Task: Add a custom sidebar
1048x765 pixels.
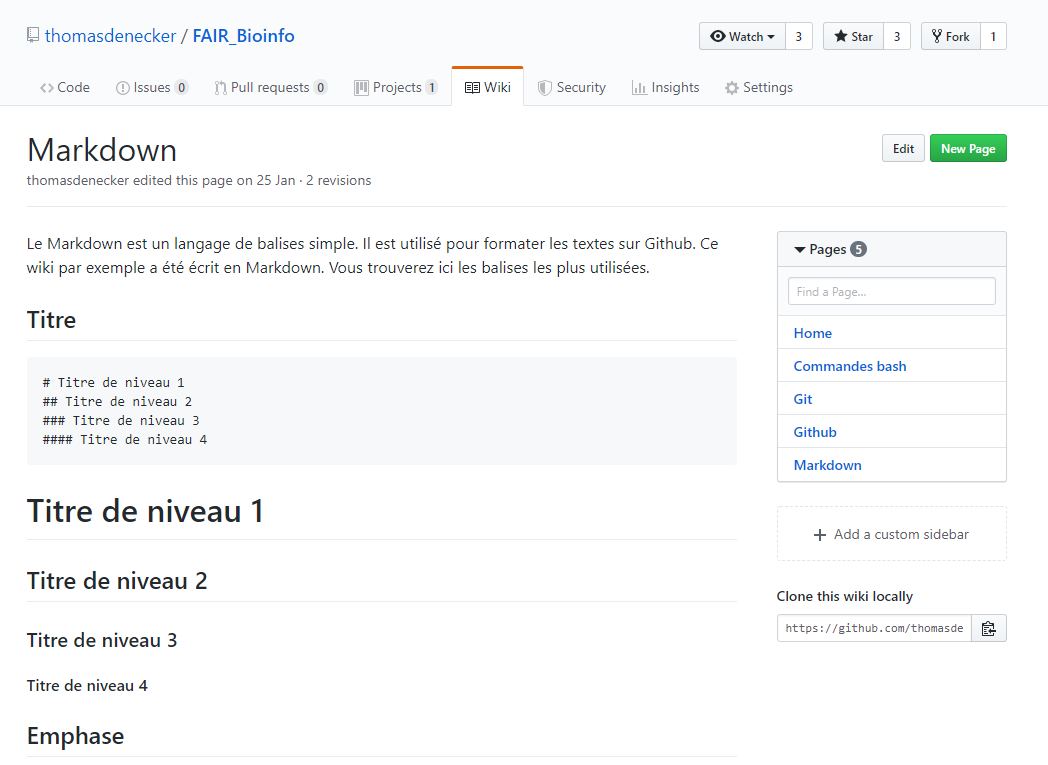Action: pyautogui.click(x=892, y=534)
